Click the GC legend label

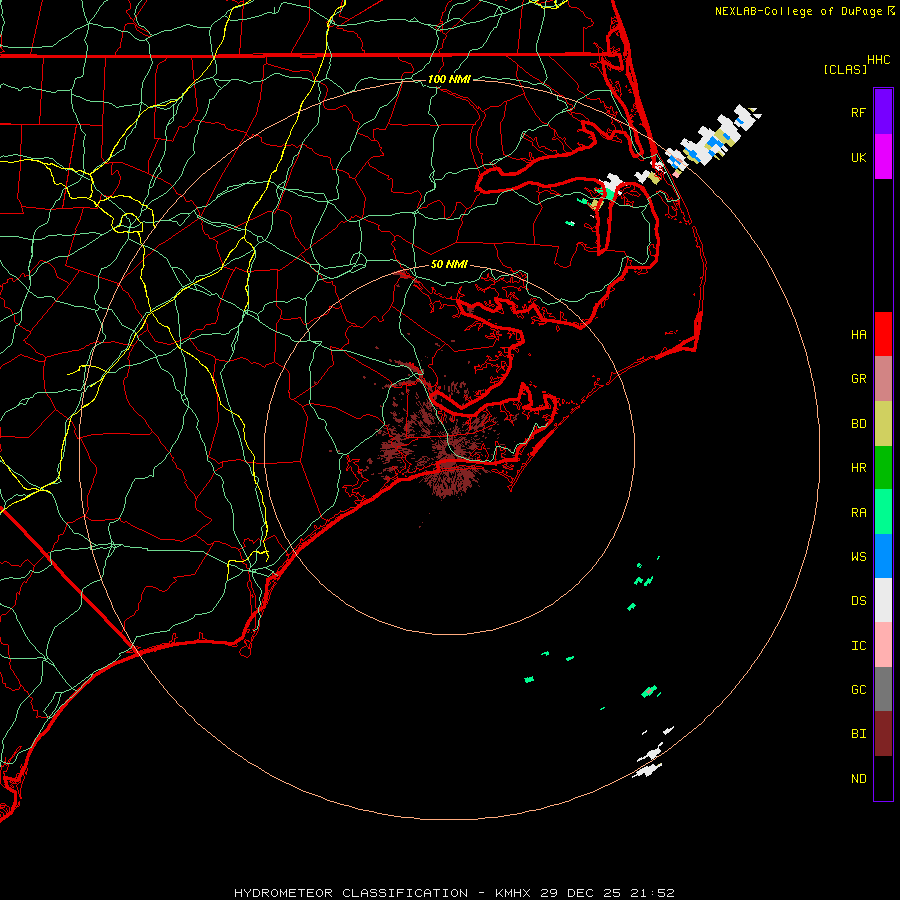click(858, 690)
